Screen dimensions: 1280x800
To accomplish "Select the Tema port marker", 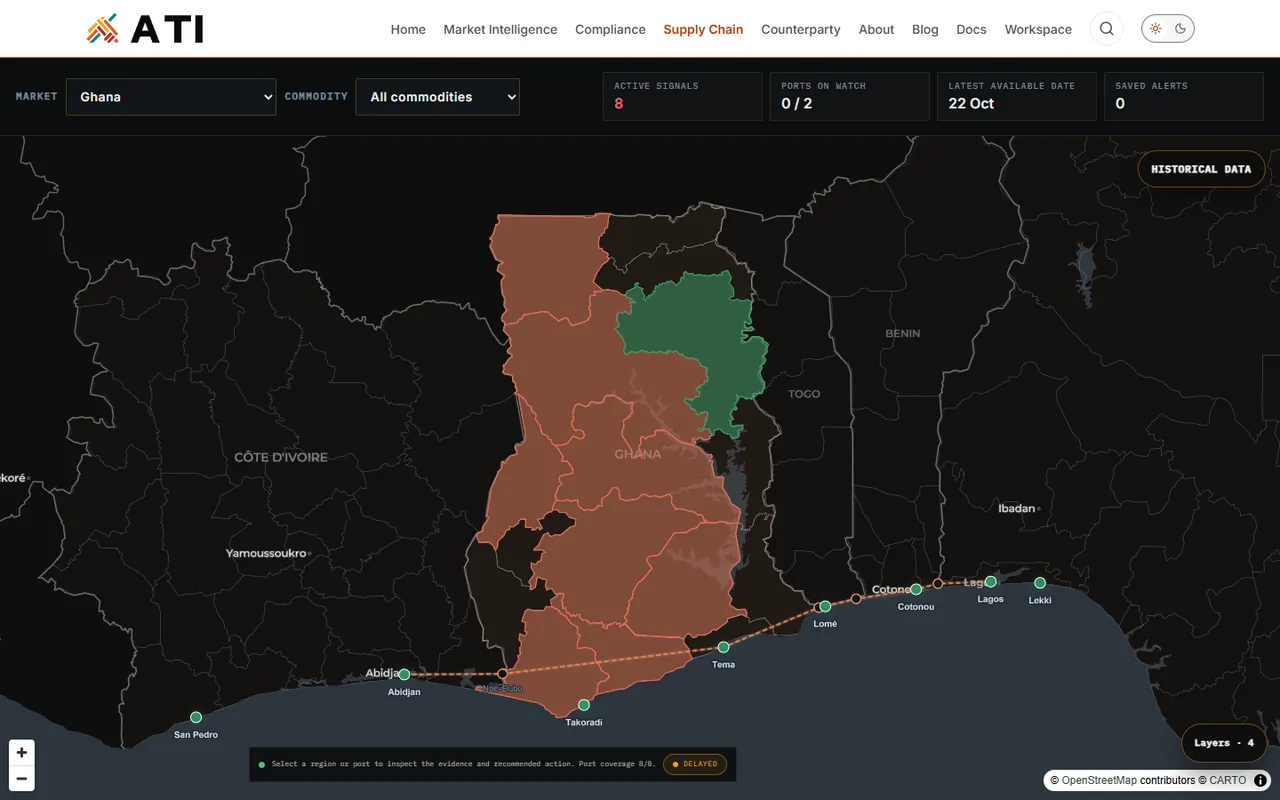I will pos(724,647).
